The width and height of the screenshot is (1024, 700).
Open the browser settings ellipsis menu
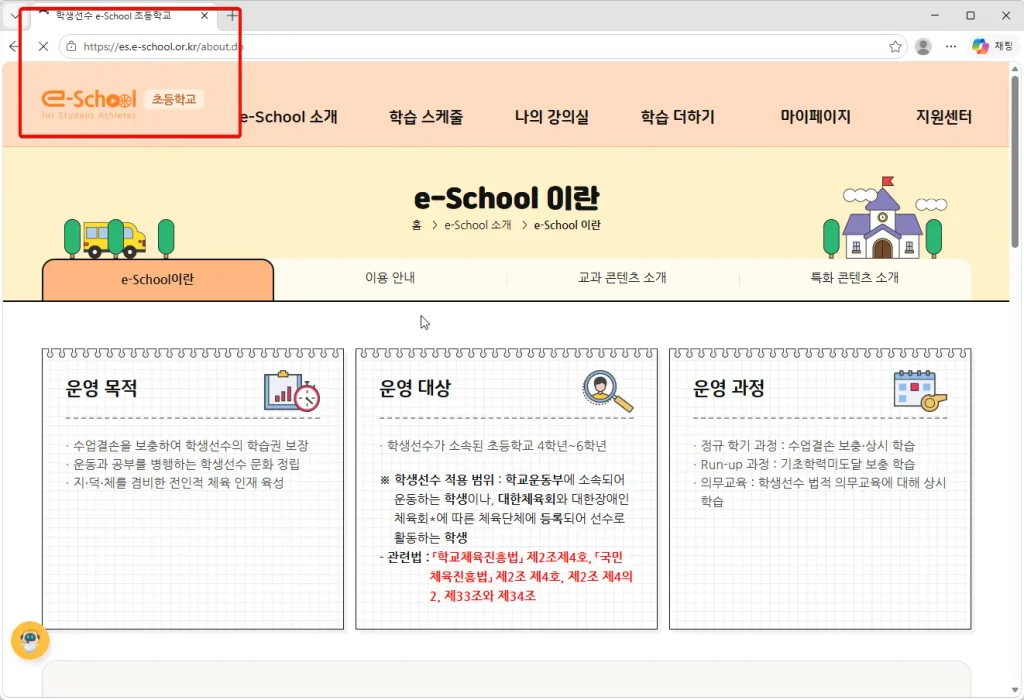(x=951, y=46)
